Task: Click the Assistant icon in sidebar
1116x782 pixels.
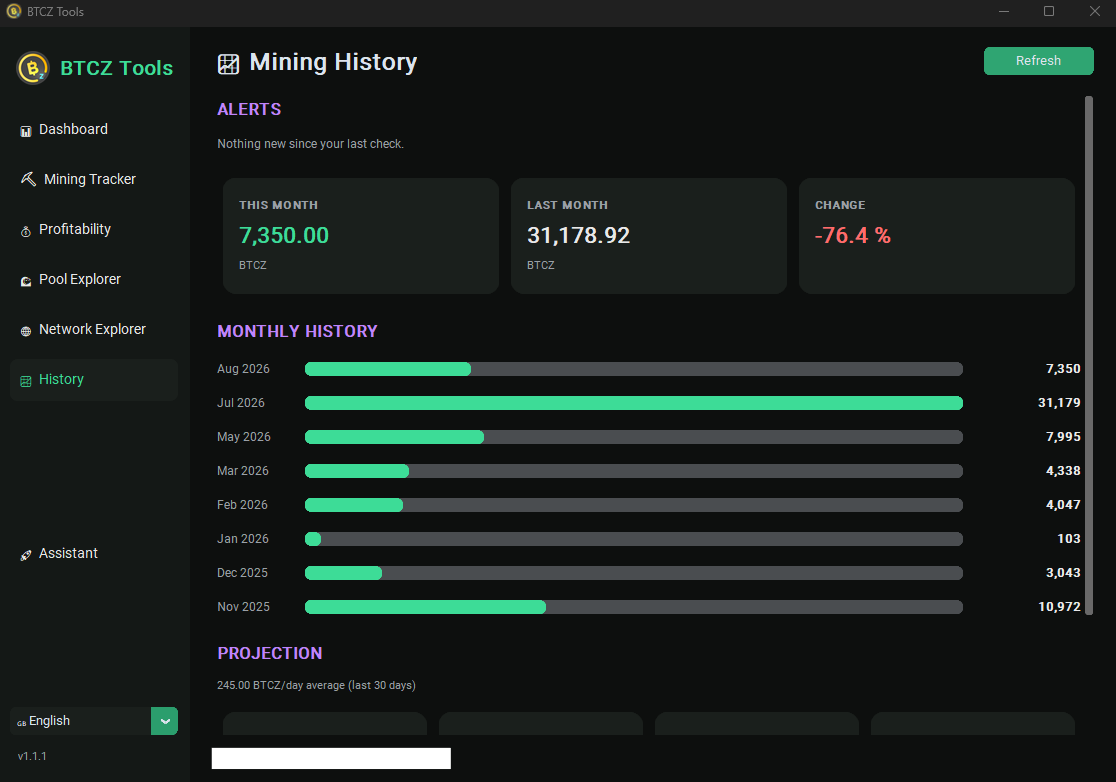Action: (26, 555)
